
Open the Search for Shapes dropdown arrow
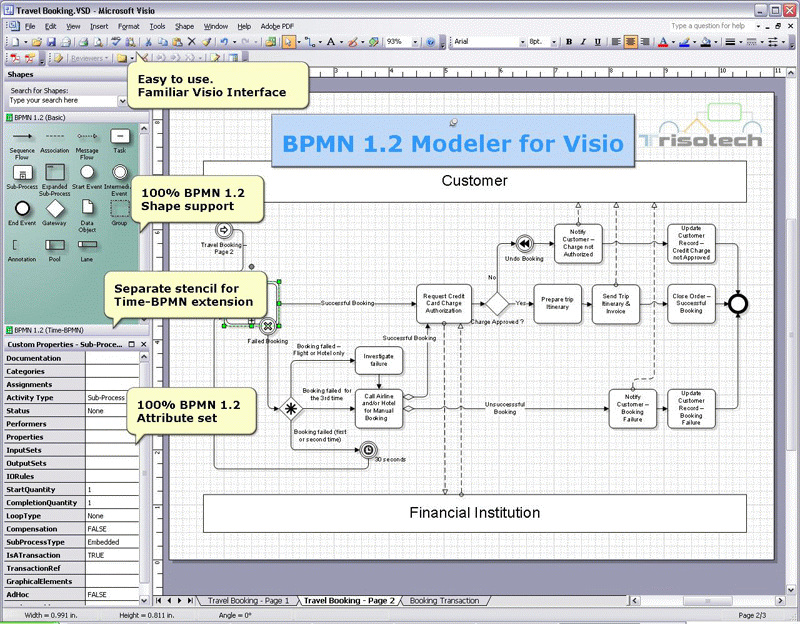coord(122,101)
